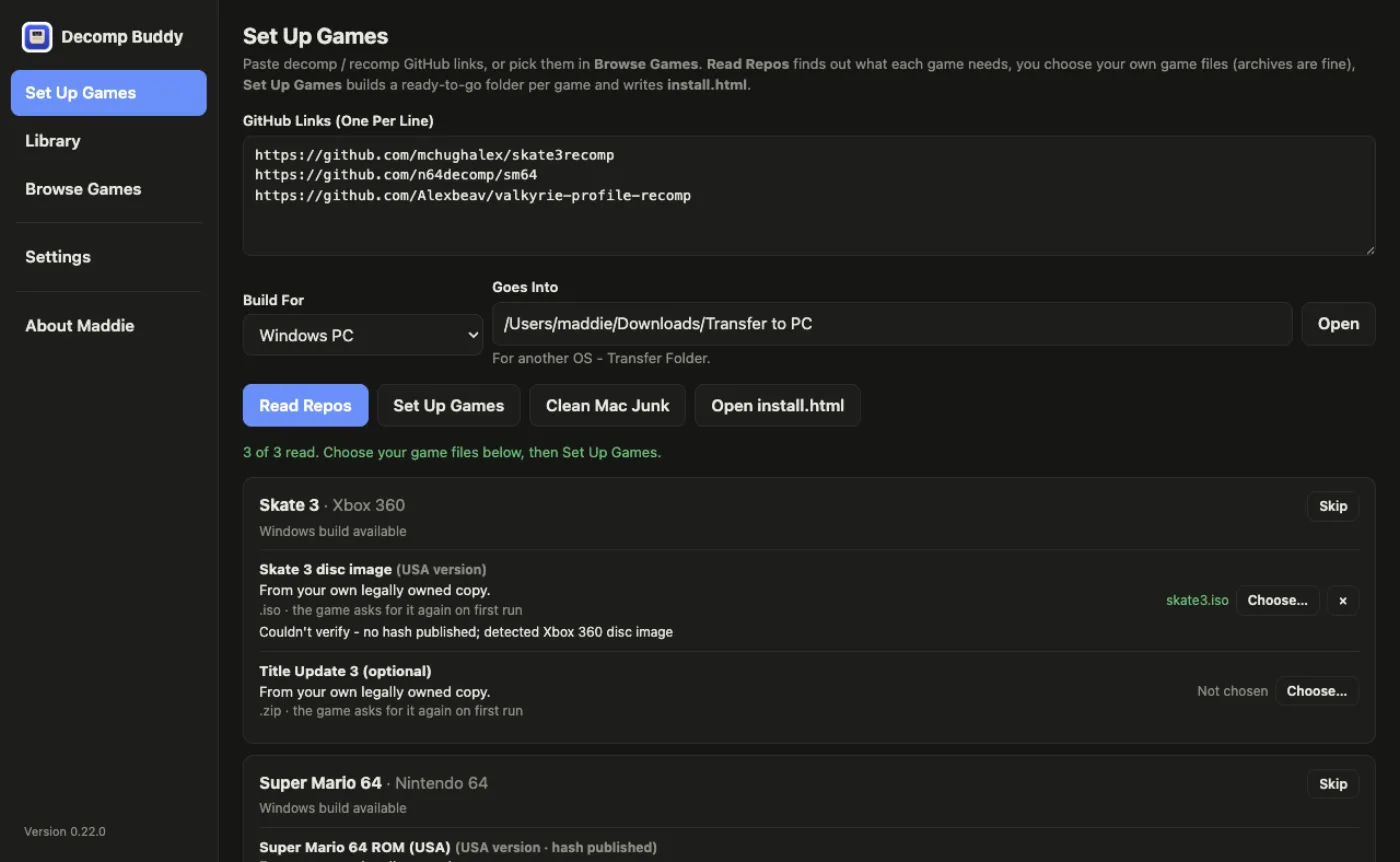Click the Goes Into folder path field
This screenshot has width=1400, height=862.
(x=892, y=324)
